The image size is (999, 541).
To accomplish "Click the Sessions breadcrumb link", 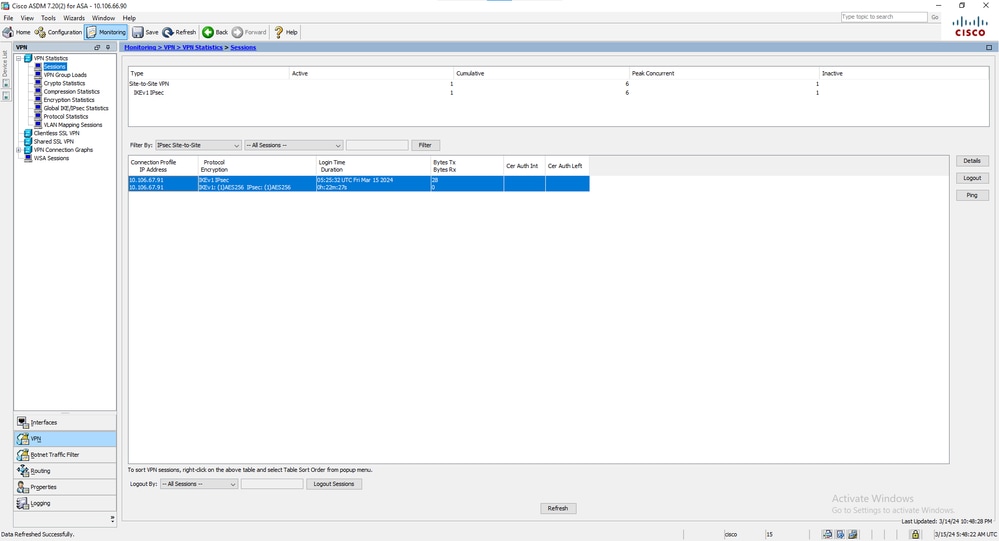I will coord(243,47).
